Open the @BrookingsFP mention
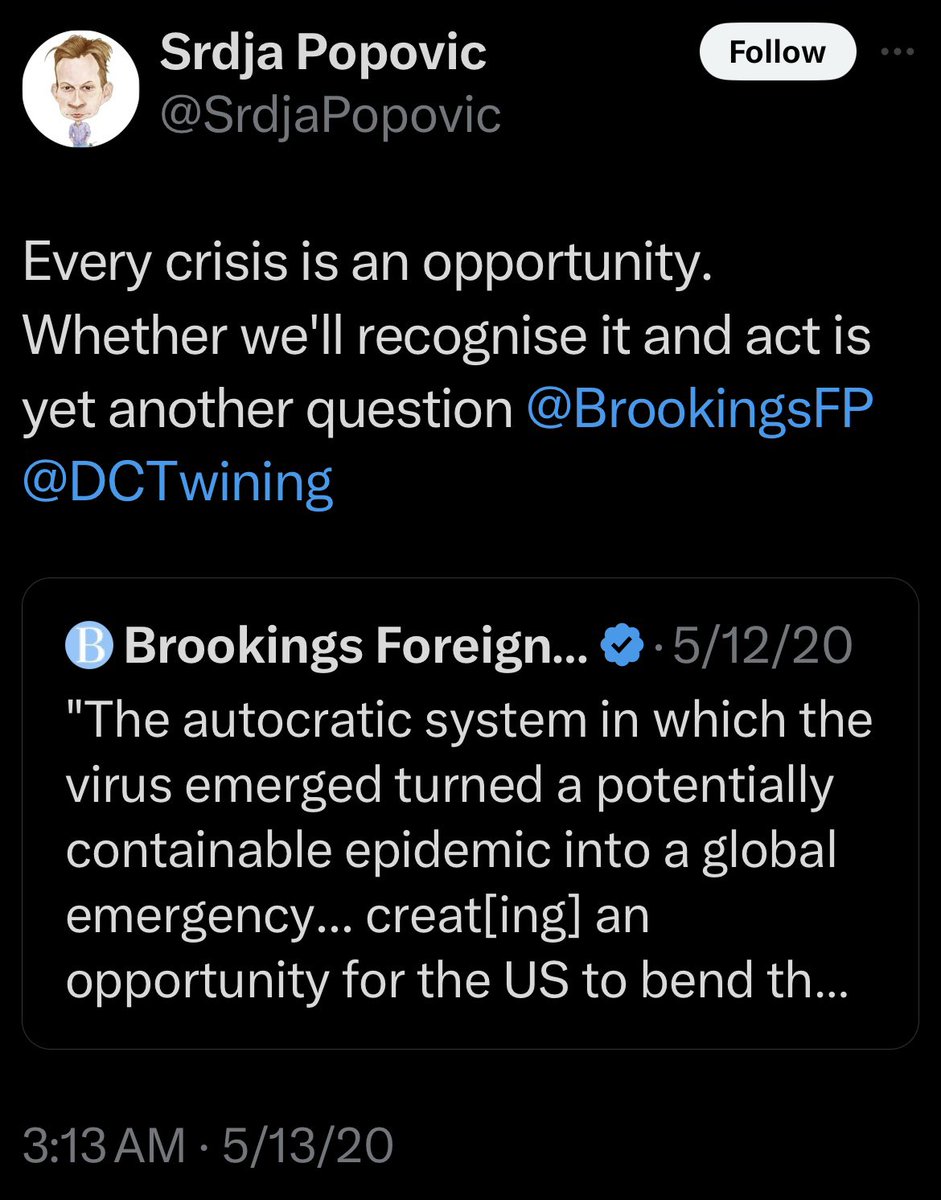The height and width of the screenshot is (1200, 941). [x=692, y=409]
